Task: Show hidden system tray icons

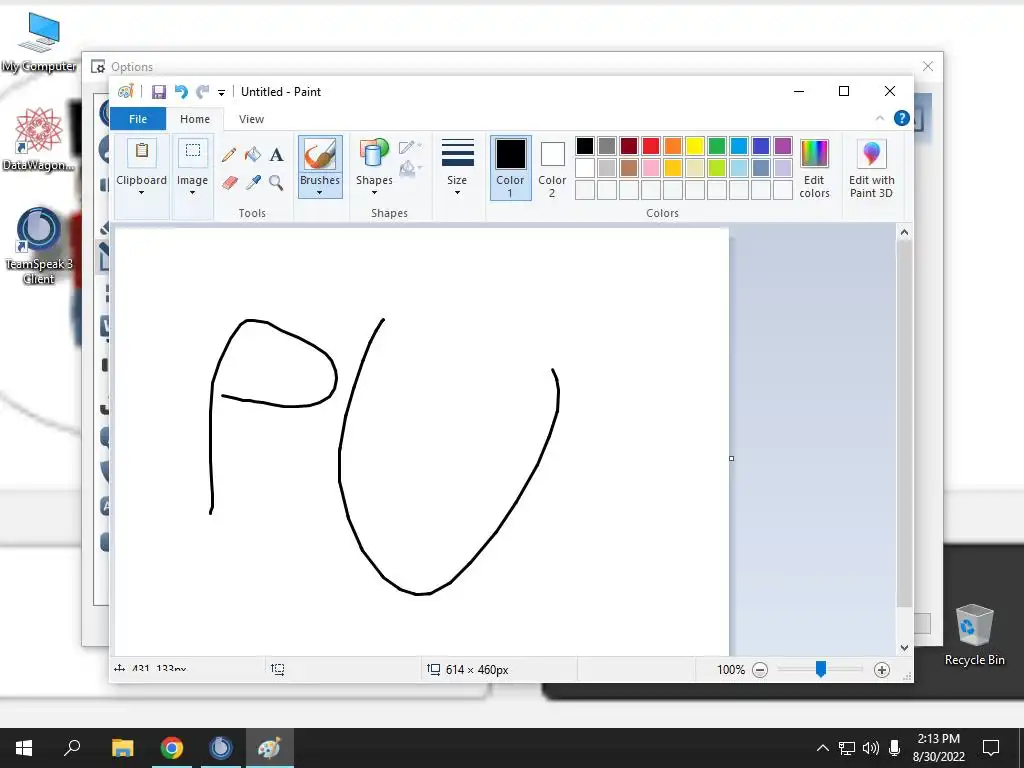Action: [x=823, y=748]
